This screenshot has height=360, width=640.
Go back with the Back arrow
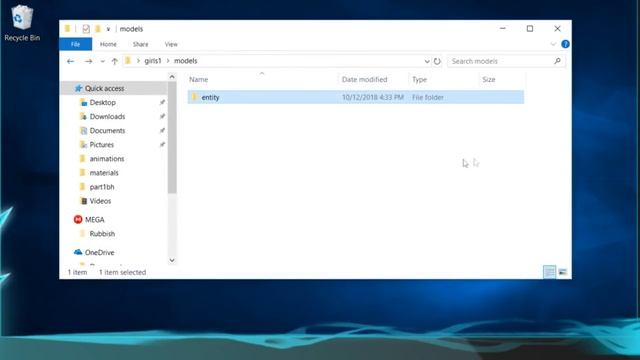pyautogui.click(x=71, y=61)
